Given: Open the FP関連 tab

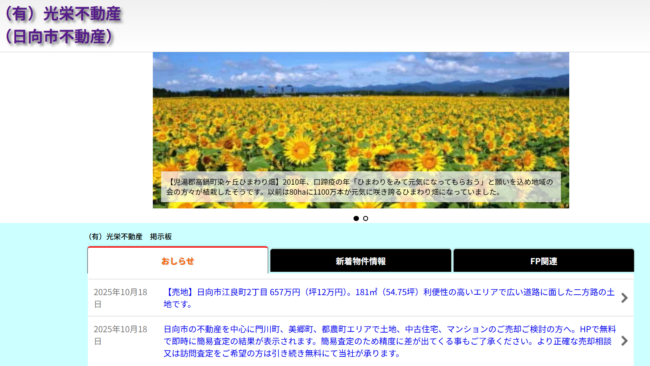Looking at the screenshot, I should click(543, 261).
